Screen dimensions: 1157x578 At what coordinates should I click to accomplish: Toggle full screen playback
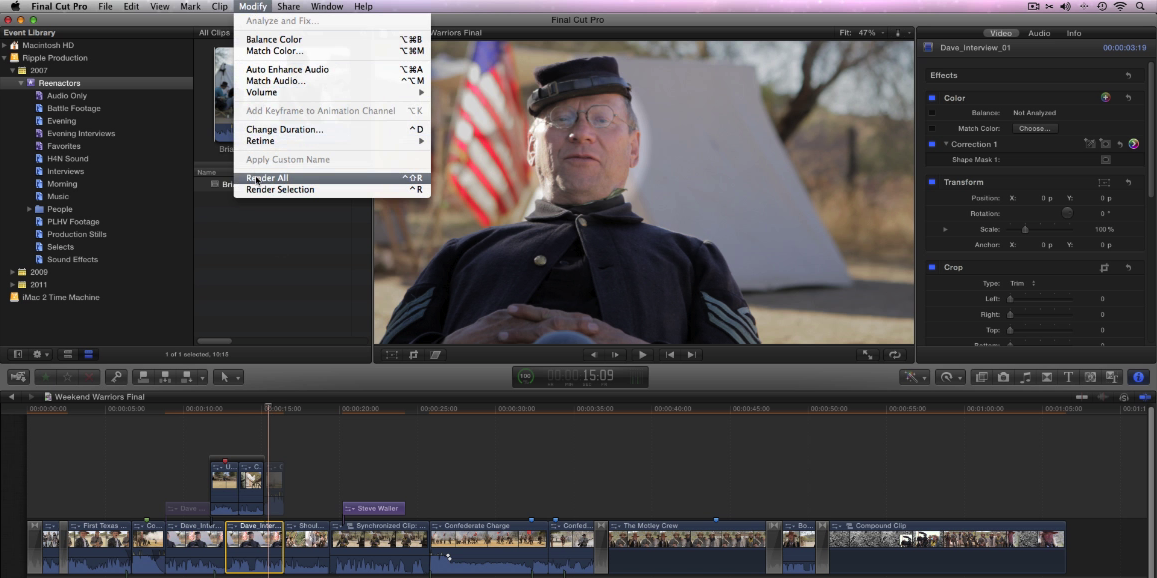868,355
